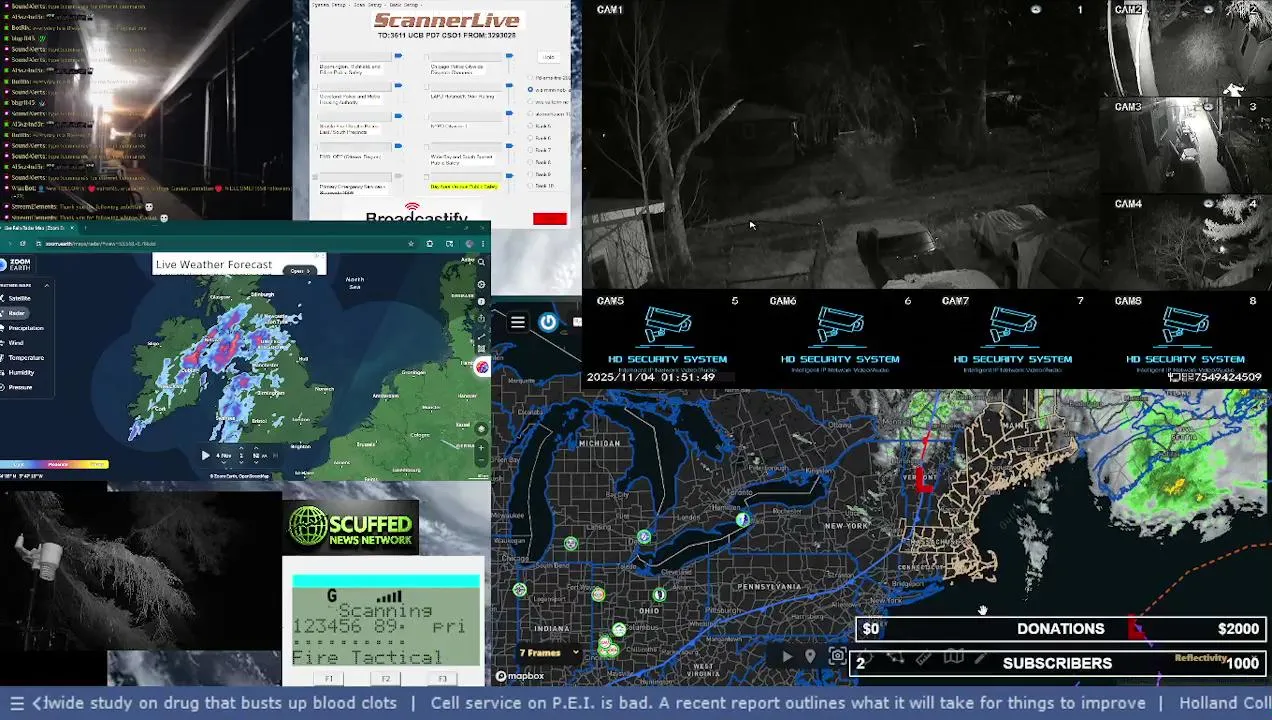Reload the zoom.earth browser page
Viewport: 1272px width, 720px height.
[x=23, y=244]
